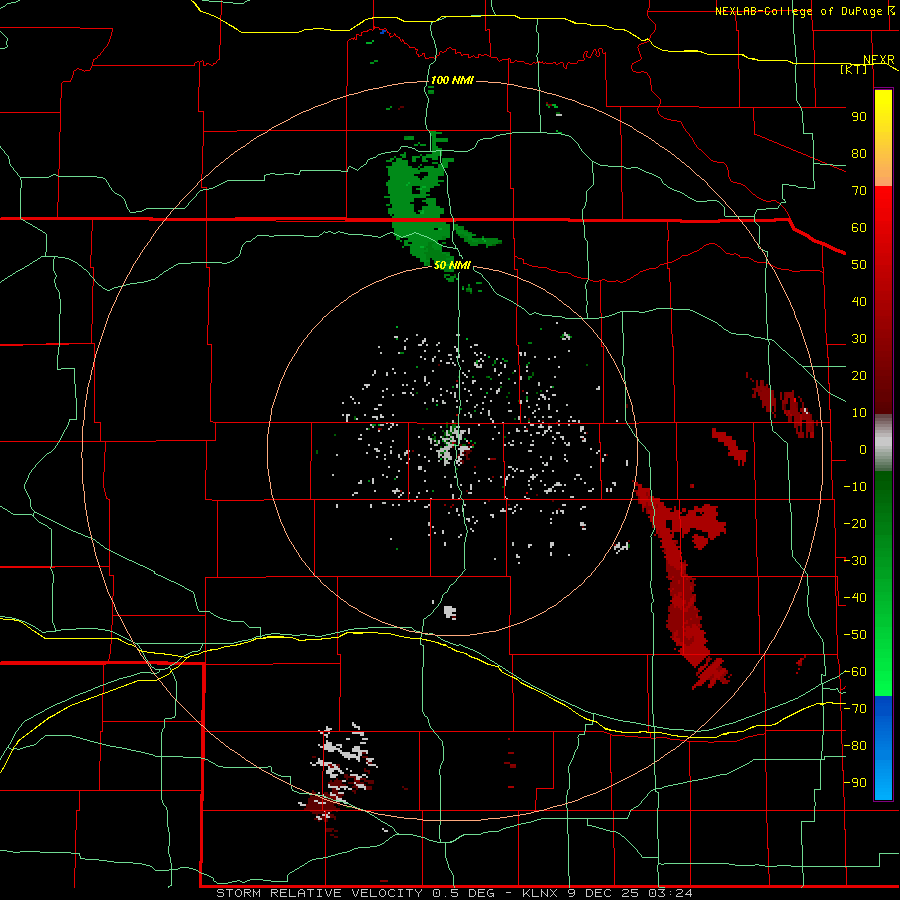Click the -10 value on color scale

[855, 487]
